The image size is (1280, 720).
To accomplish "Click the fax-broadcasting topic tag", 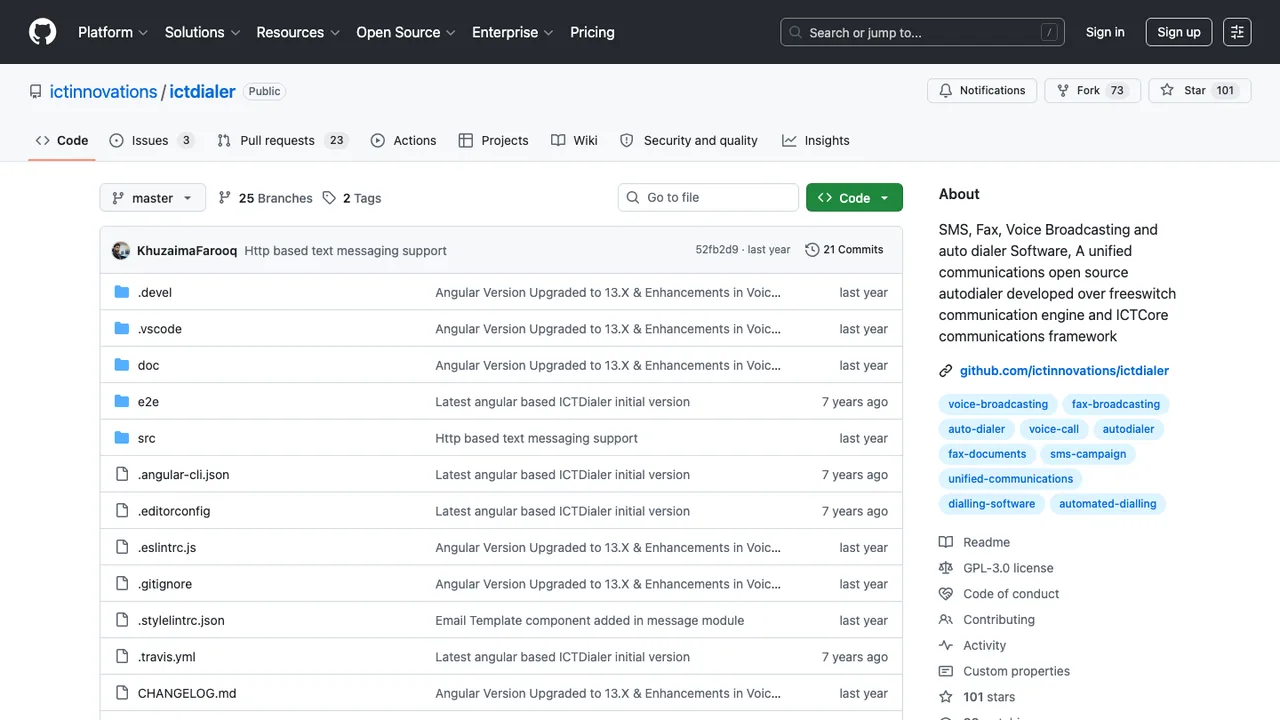I will tap(1116, 404).
